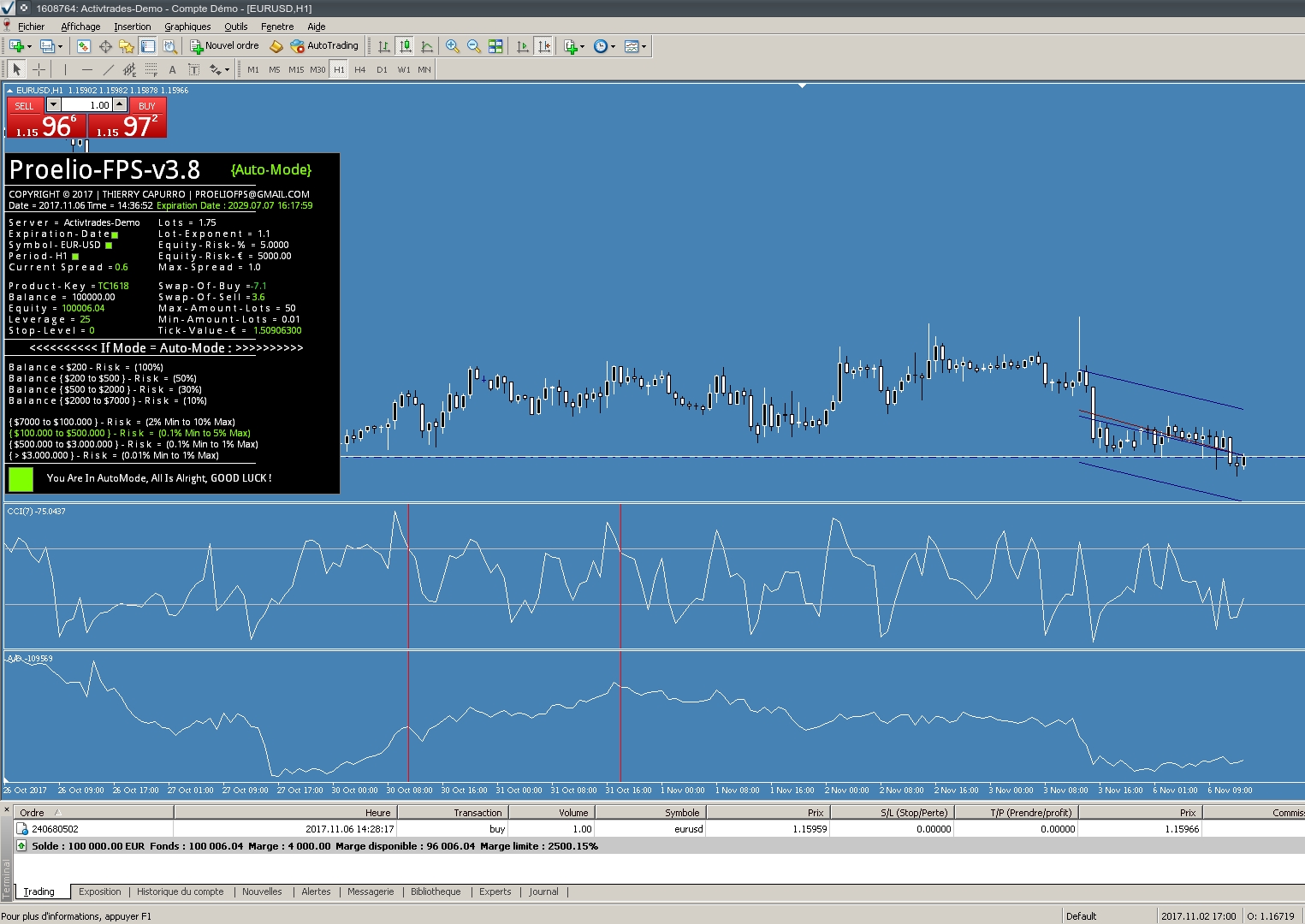Open the new chart dropdown arrow
Viewport: 1305px width, 924px height.
point(30,46)
